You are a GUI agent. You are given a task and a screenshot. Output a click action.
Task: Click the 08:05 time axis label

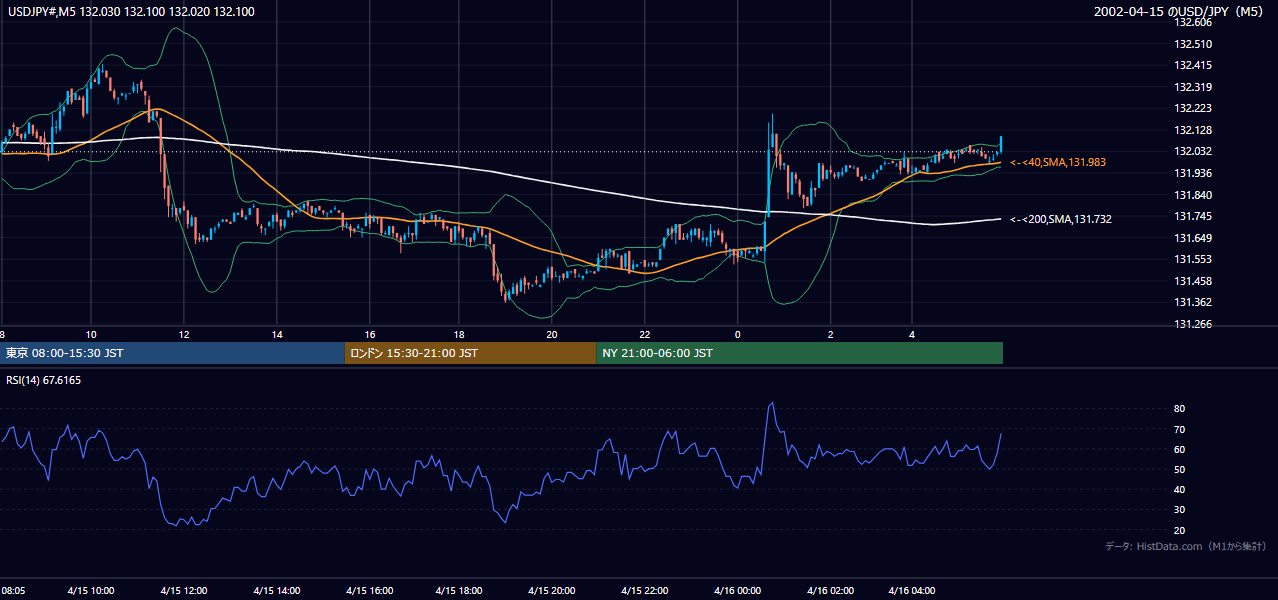(14, 590)
